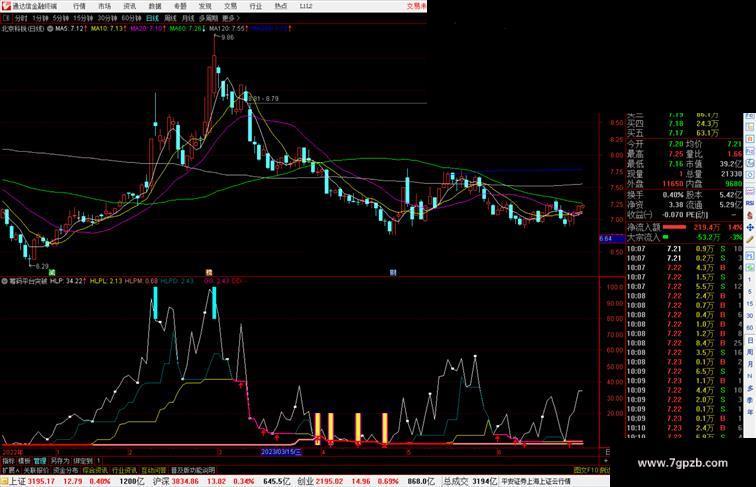Click the blue event marker below the candlestick chart

[393, 273]
